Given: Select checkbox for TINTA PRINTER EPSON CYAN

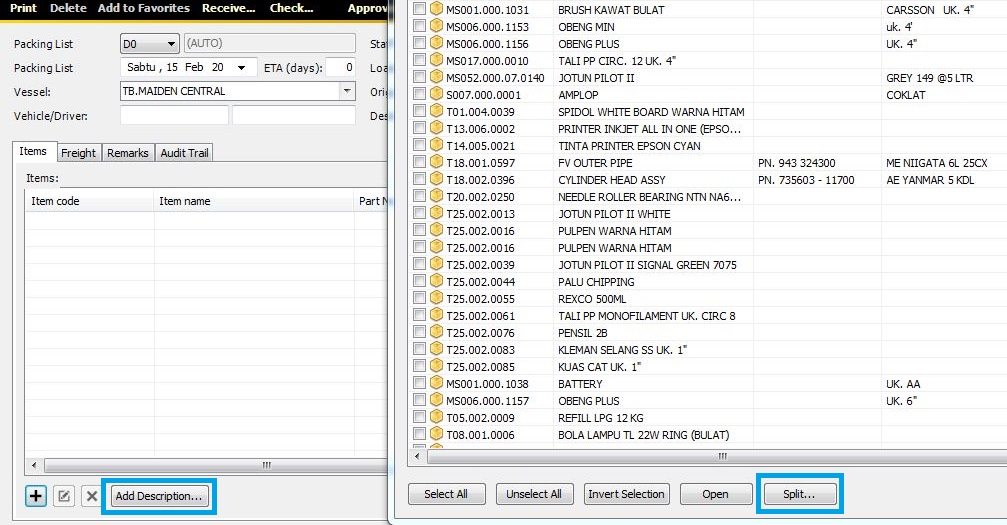Looking at the screenshot, I should (419, 146).
